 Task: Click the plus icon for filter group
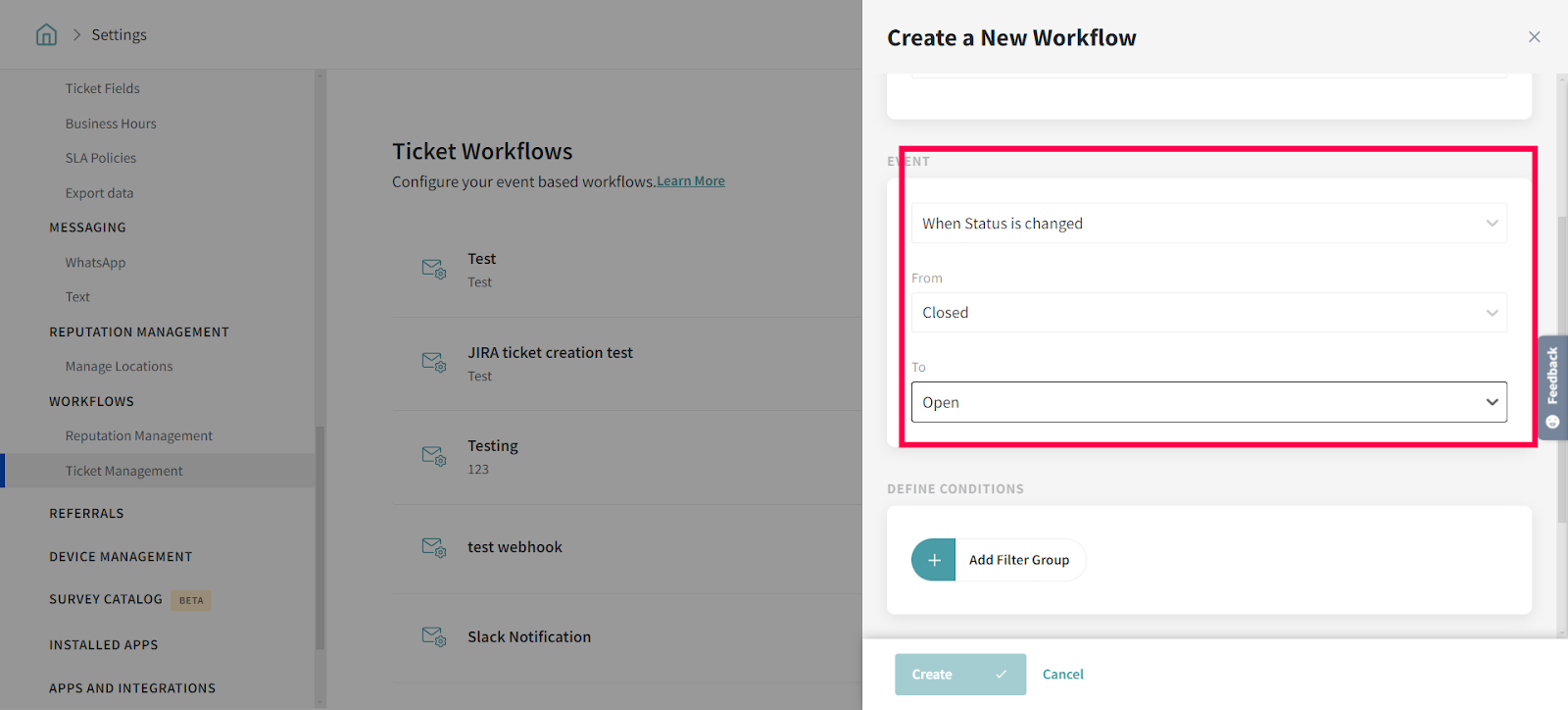pyautogui.click(x=933, y=560)
